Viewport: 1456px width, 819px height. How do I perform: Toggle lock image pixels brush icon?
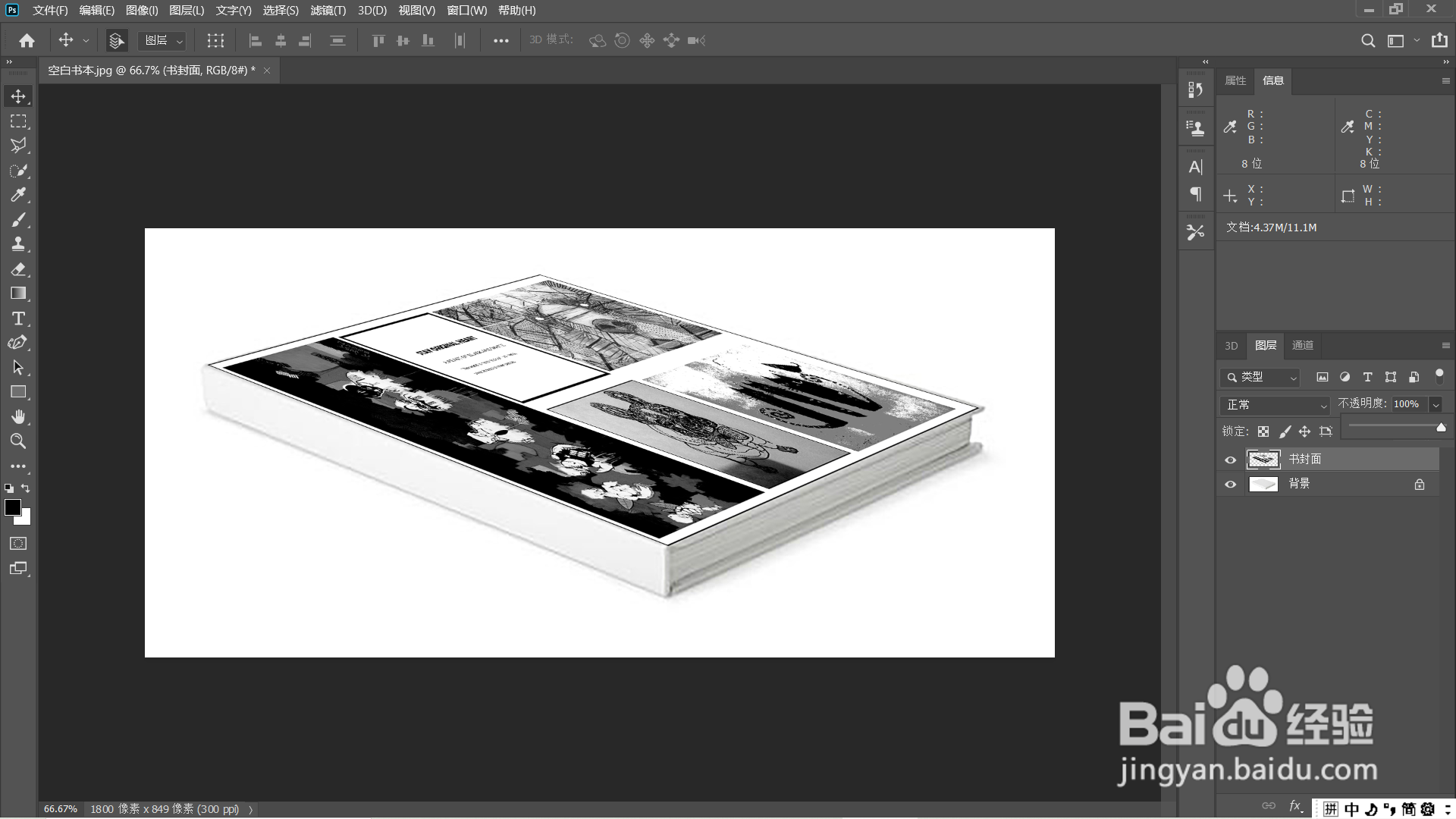point(1285,431)
